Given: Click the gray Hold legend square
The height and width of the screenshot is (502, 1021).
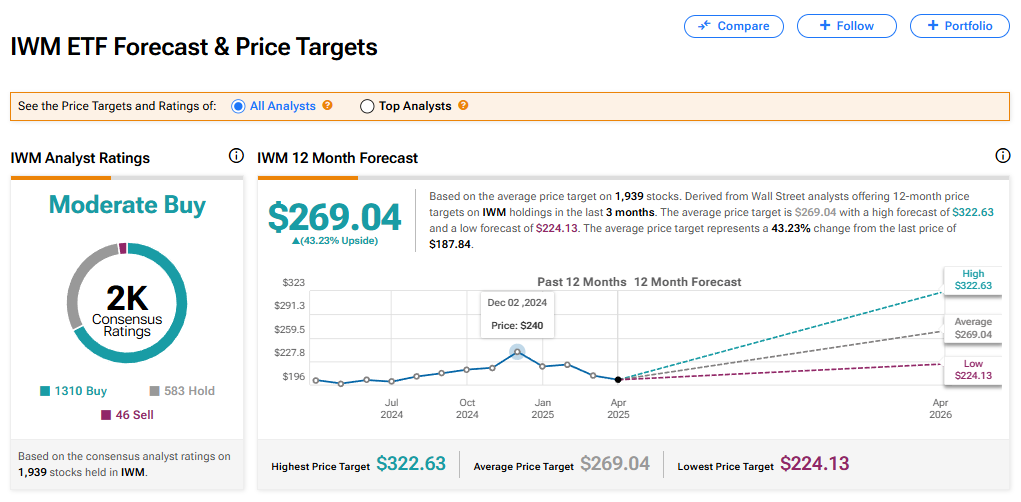Looking at the screenshot, I should pyautogui.click(x=154, y=391).
